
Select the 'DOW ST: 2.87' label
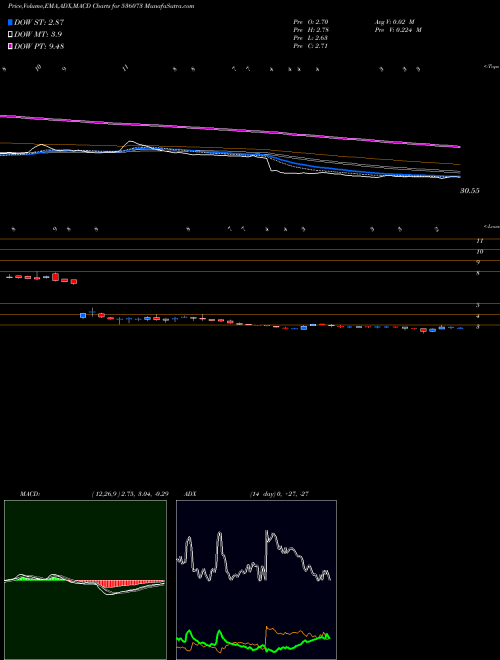pyautogui.click(x=39, y=22)
